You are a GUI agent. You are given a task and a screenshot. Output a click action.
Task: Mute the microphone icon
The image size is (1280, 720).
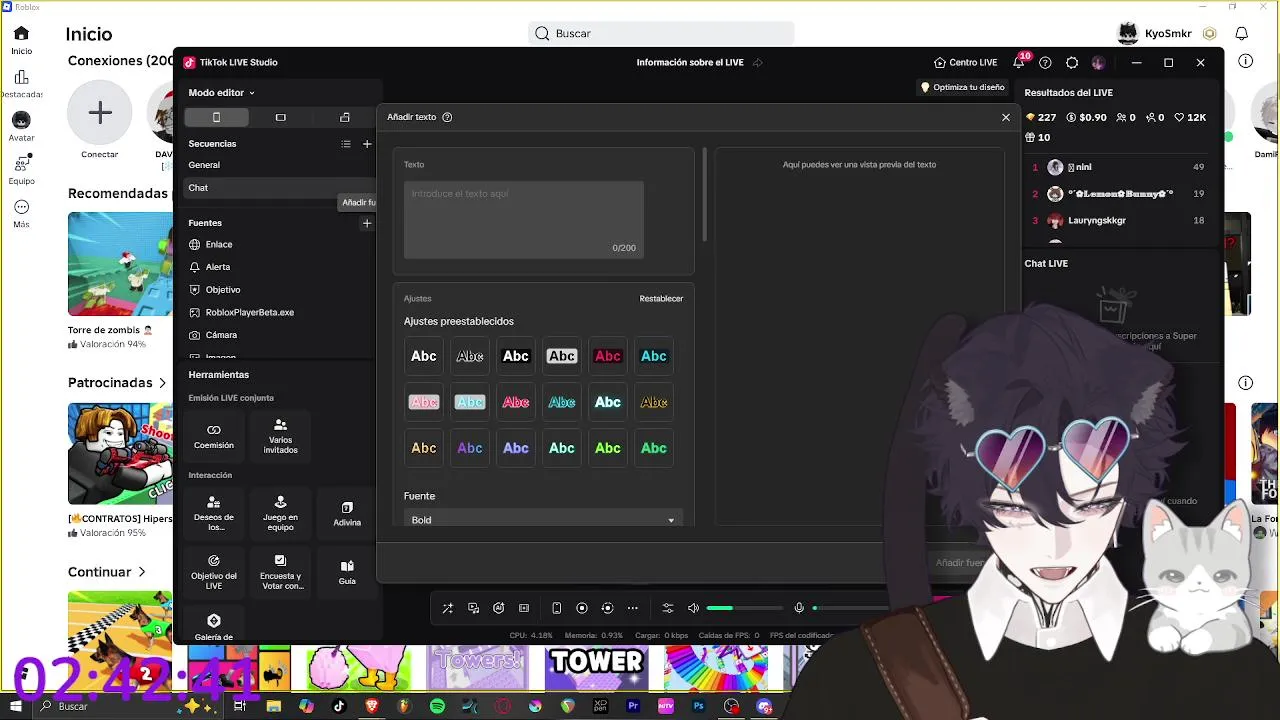799,608
